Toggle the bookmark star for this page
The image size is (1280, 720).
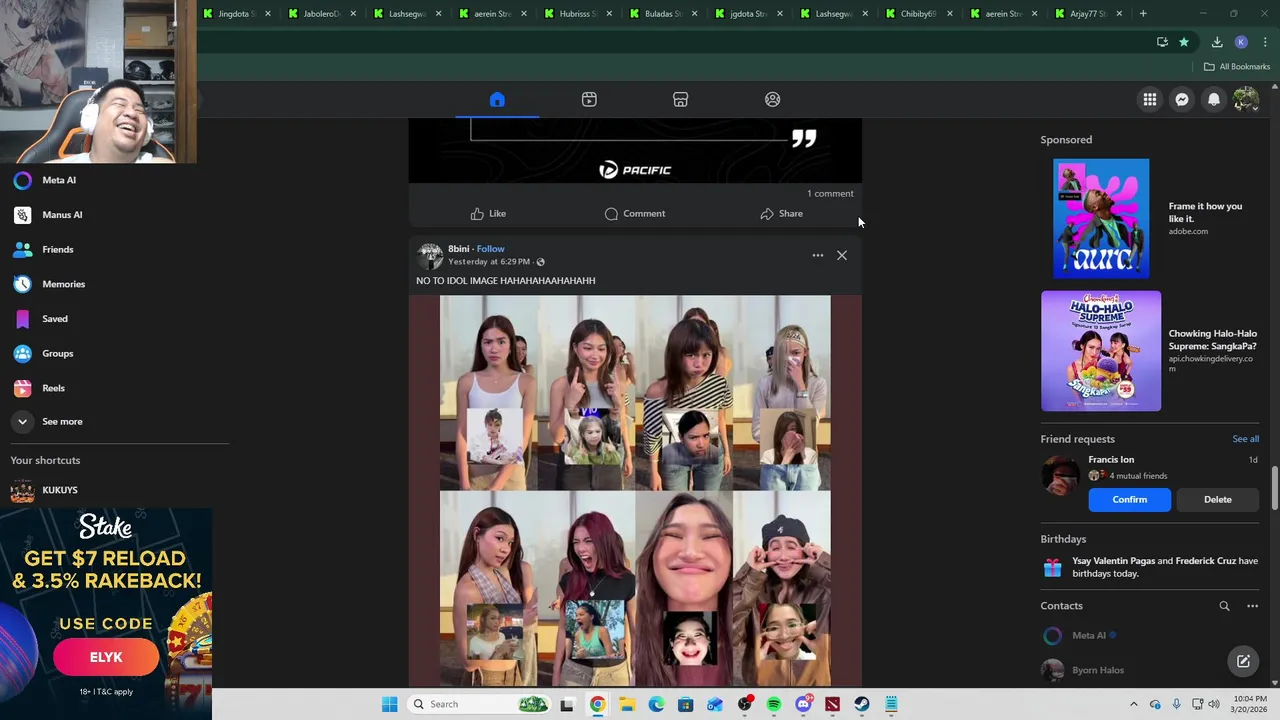point(1184,42)
